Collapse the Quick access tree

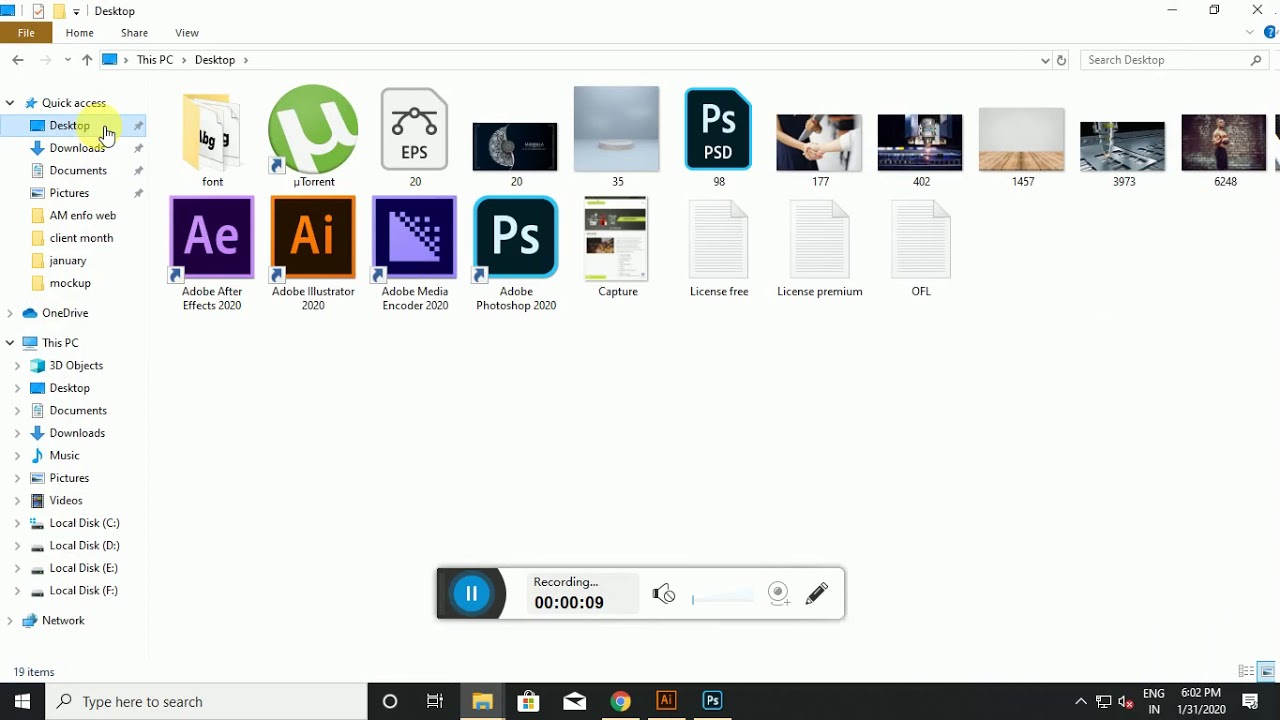pyautogui.click(x=10, y=103)
